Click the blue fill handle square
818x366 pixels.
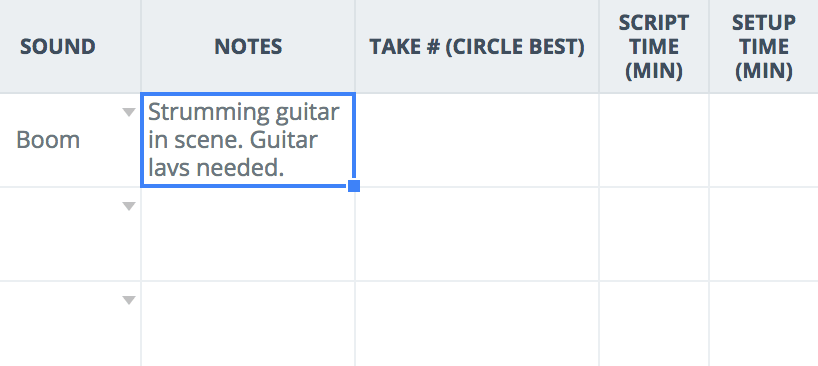(354, 186)
